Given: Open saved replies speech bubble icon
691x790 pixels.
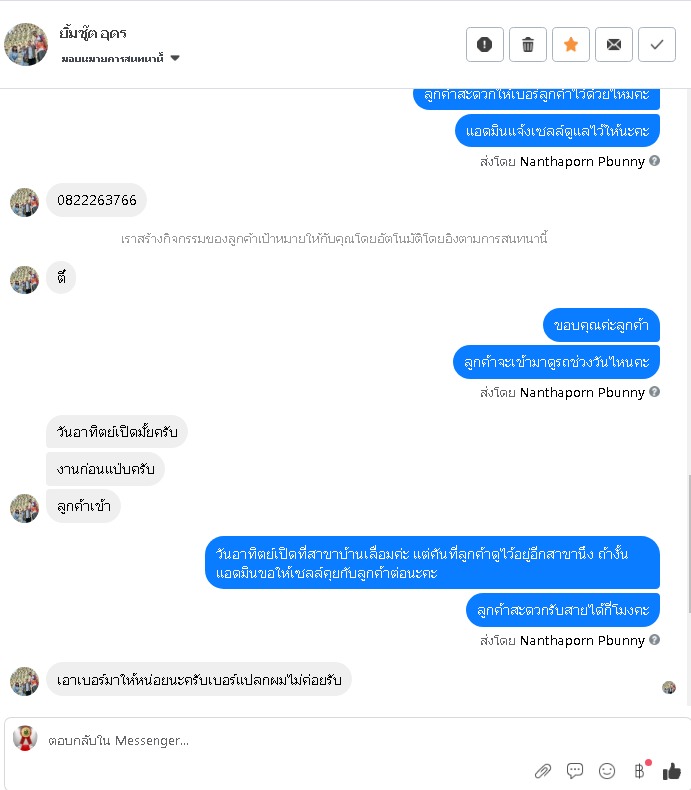Looking at the screenshot, I should pyautogui.click(x=575, y=770).
